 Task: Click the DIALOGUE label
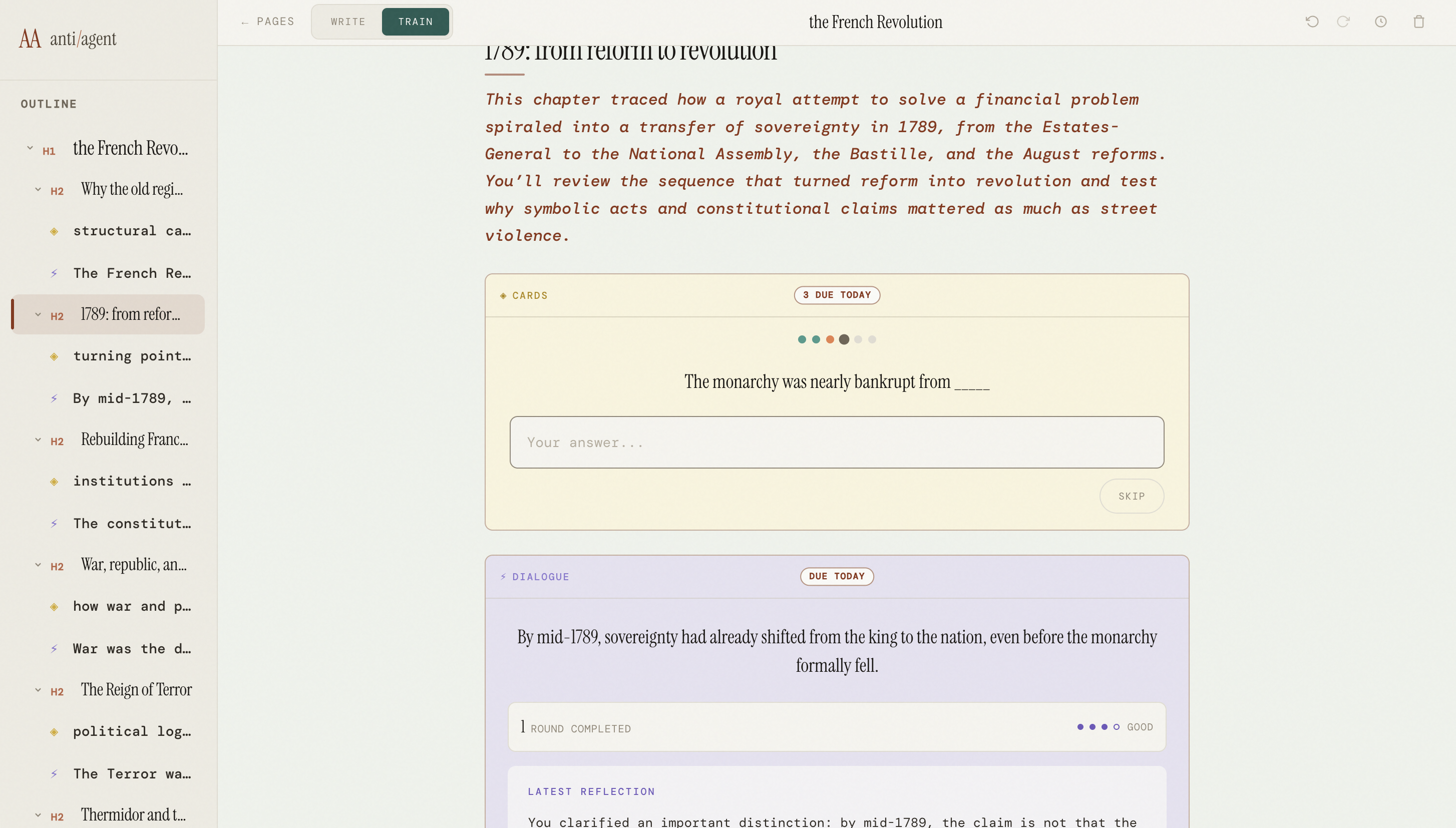click(x=540, y=577)
